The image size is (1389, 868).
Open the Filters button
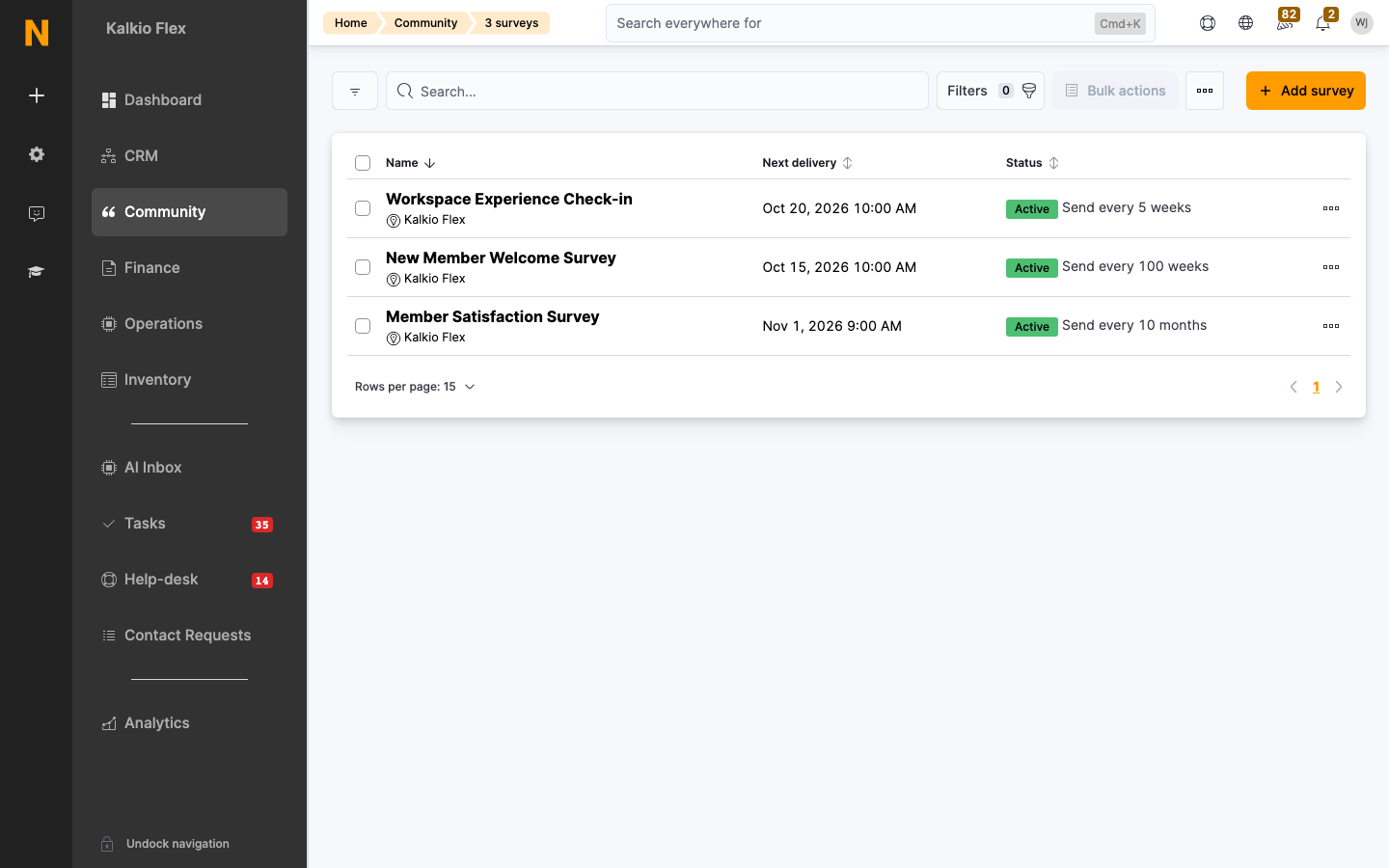[x=991, y=91]
